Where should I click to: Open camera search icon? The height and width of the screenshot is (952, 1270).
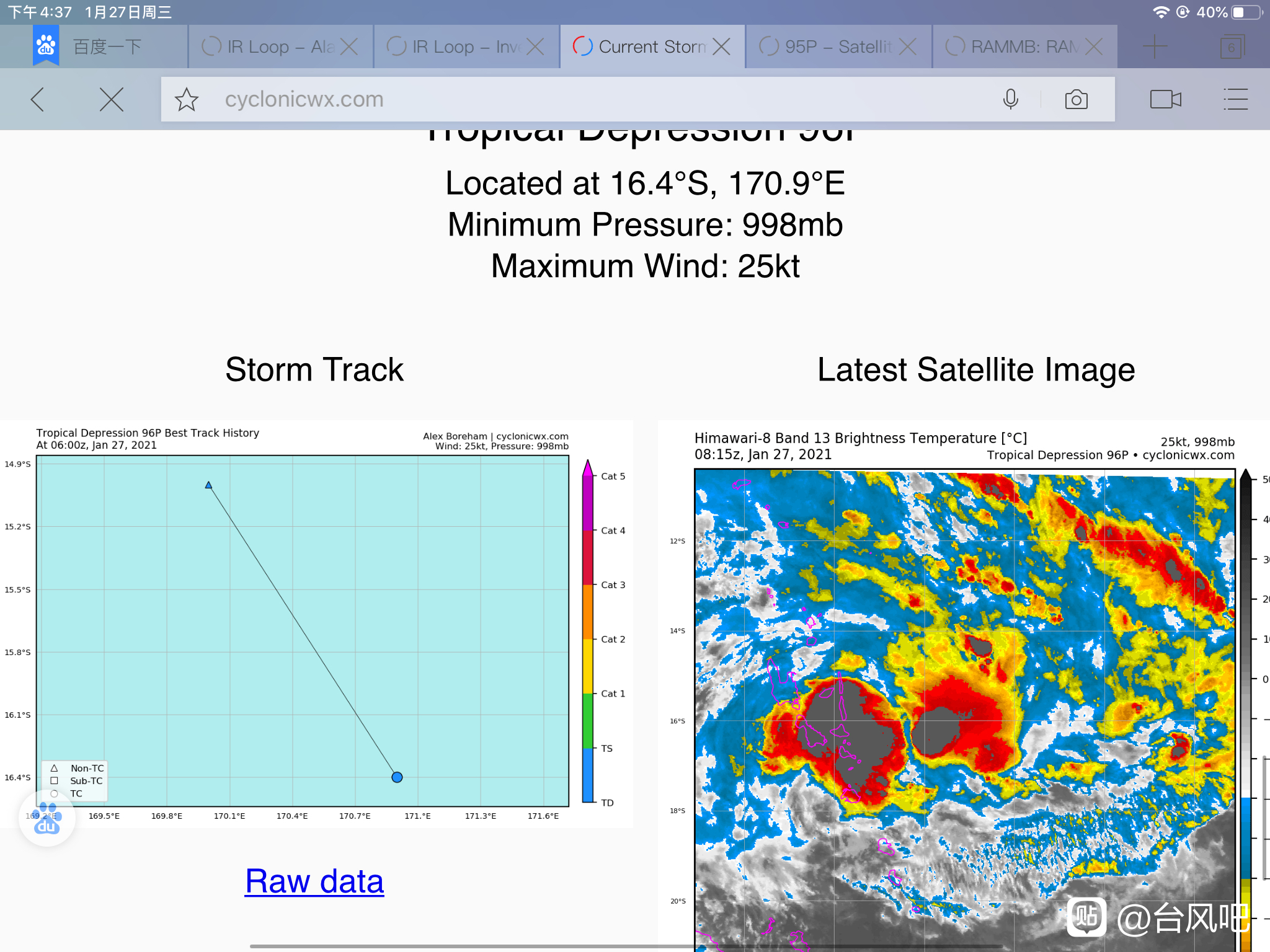pyautogui.click(x=1076, y=99)
